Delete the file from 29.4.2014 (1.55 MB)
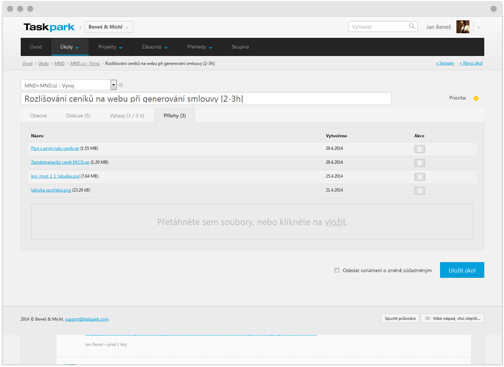 point(419,149)
